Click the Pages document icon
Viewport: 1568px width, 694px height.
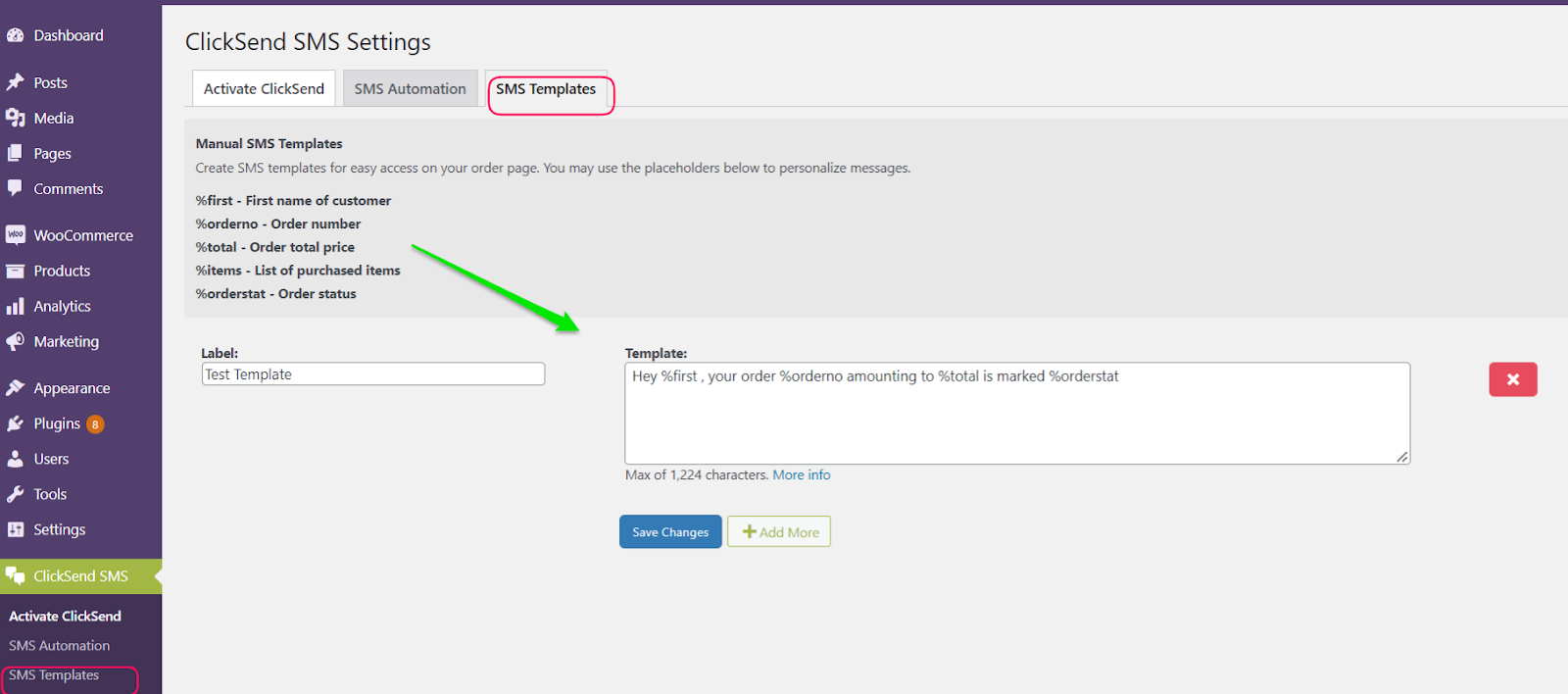(15, 153)
